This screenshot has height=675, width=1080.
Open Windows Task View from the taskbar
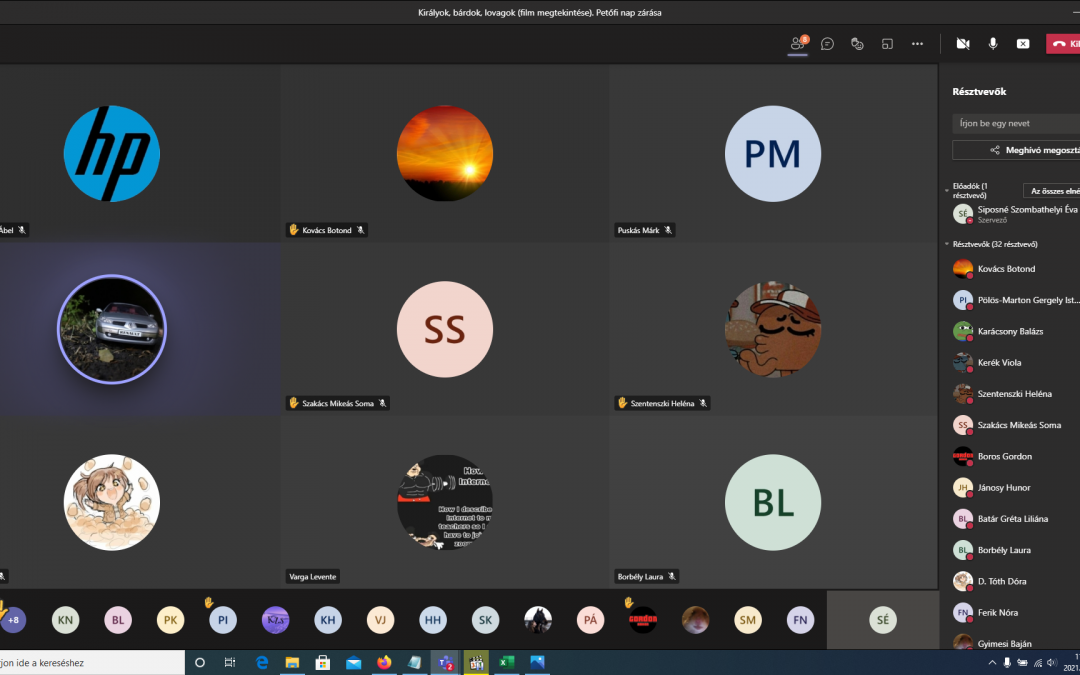(x=230, y=663)
